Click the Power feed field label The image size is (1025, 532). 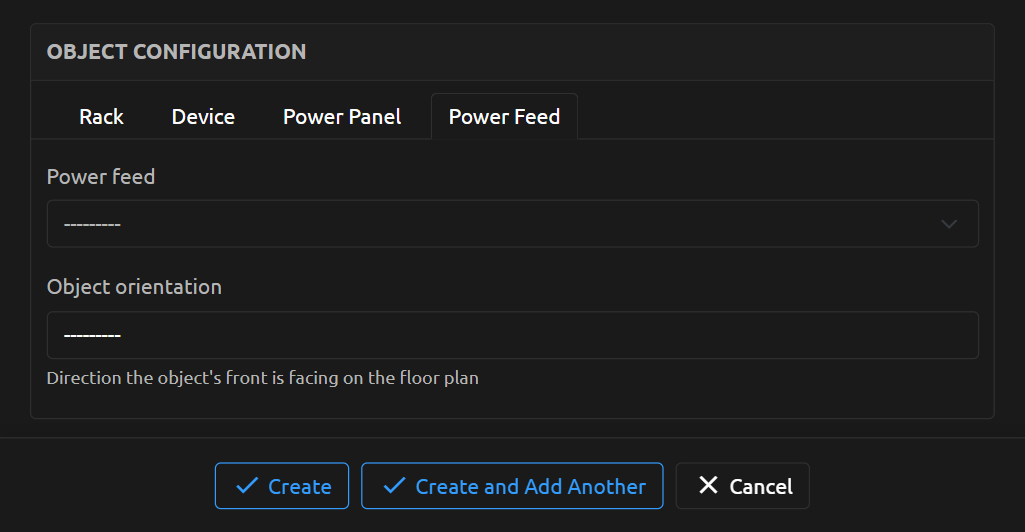(x=101, y=177)
